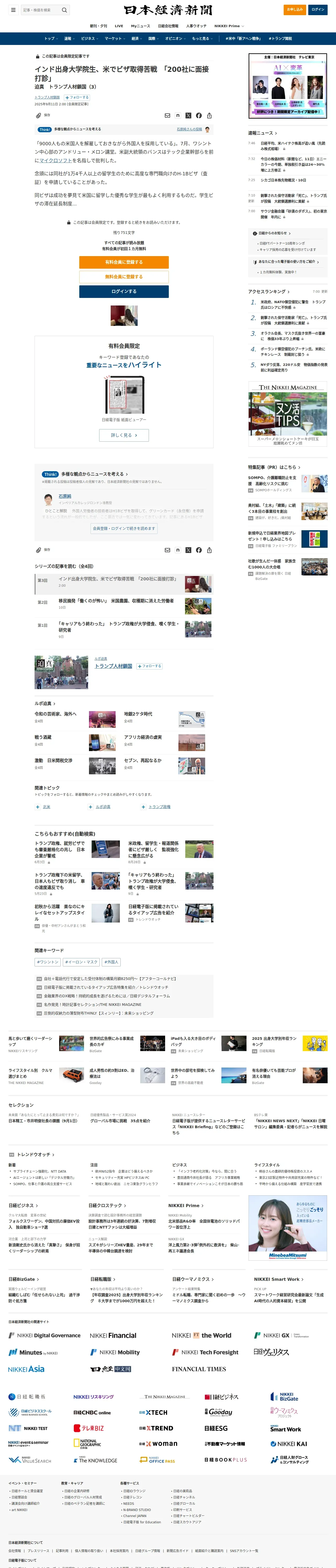The height and width of the screenshot is (1568, 336).
Task: Expand the もっと見る navigation dropdown
Action: pyautogui.click(x=203, y=38)
